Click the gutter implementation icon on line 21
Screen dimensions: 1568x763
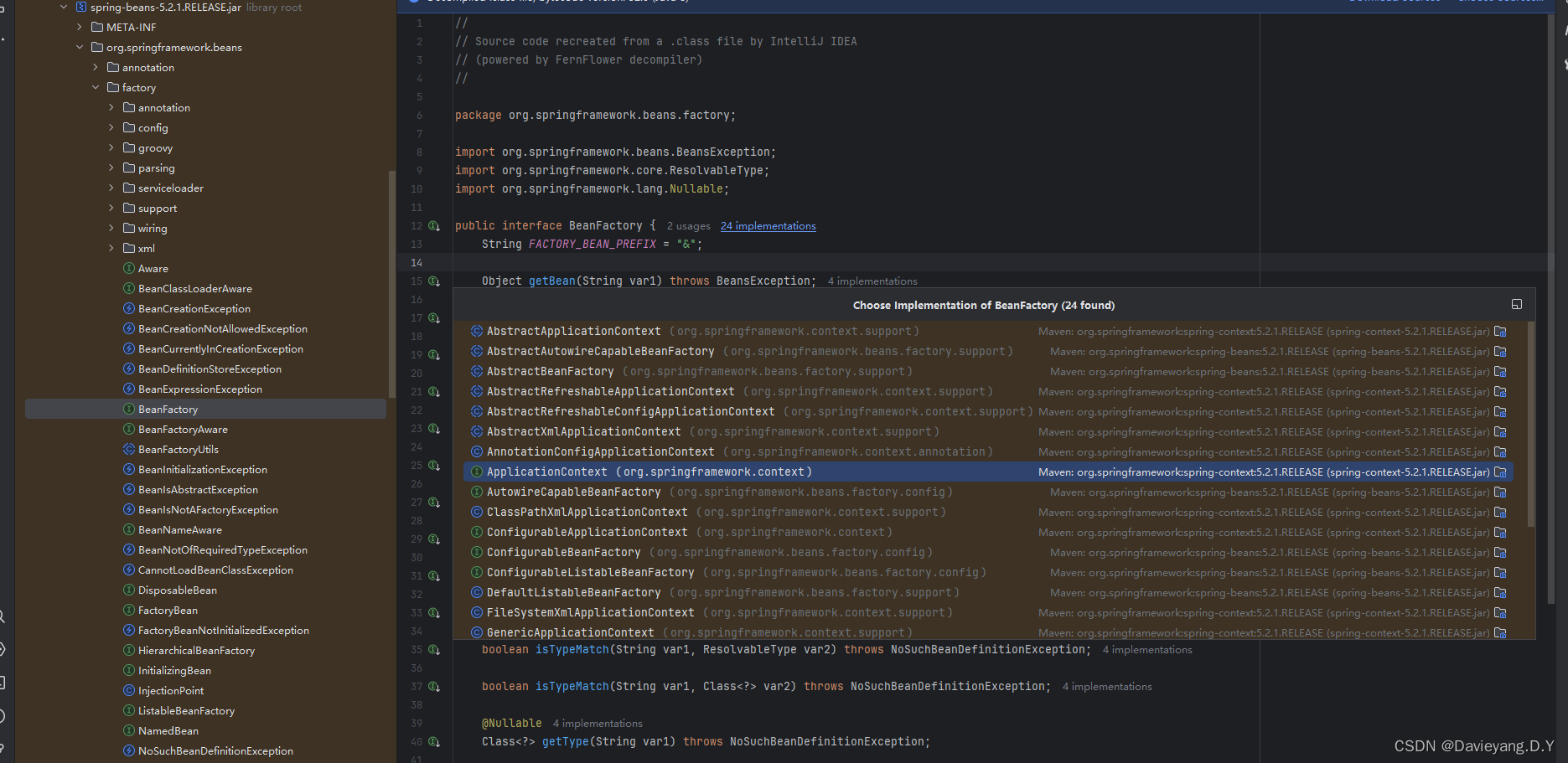[x=434, y=392]
